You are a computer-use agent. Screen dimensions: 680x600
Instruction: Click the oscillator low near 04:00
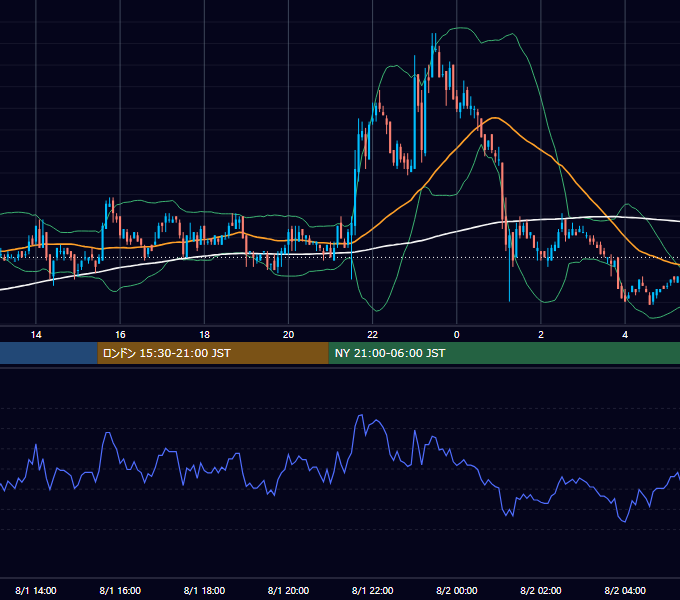point(624,521)
